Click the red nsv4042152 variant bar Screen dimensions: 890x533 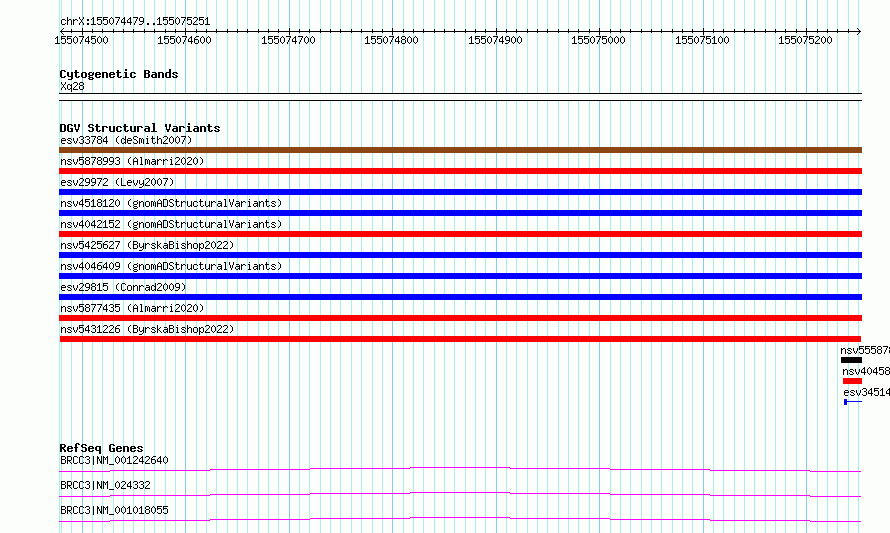coord(460,234)
